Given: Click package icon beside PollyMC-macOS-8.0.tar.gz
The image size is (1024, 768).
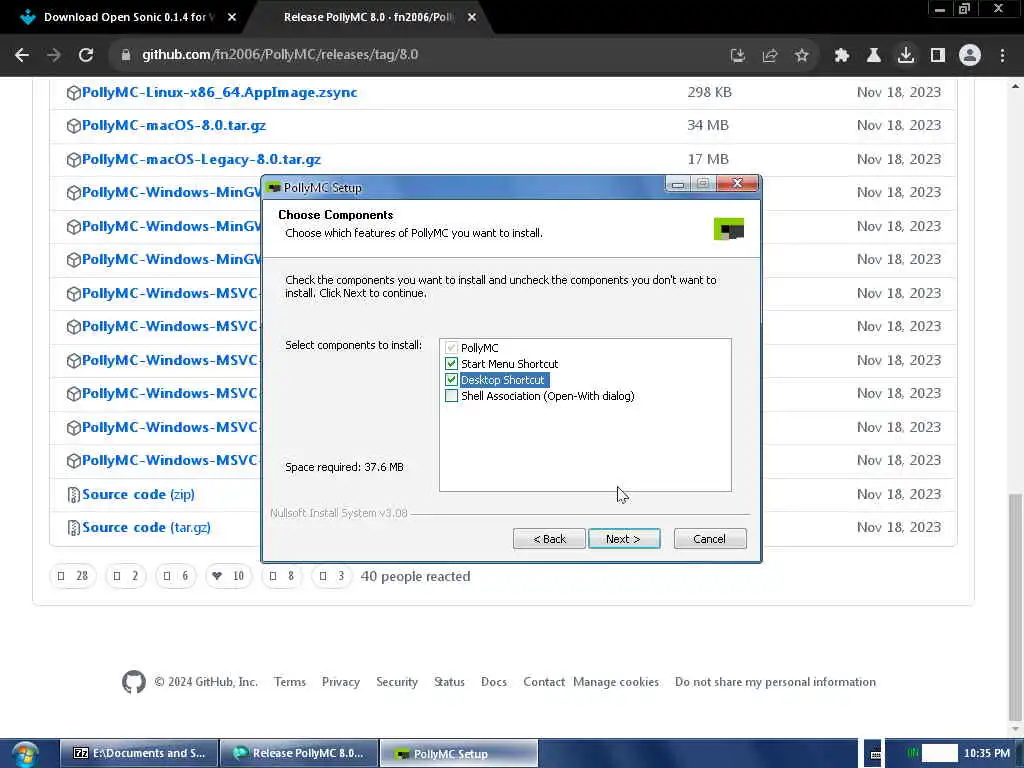Looking at the screenshot, I should pyautogui.click(x=73, y=126).
